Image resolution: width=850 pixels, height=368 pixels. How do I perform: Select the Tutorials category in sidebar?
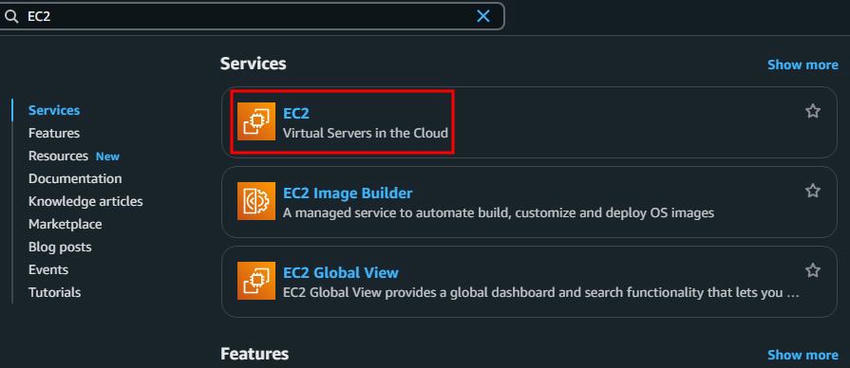tap(54, 293)
